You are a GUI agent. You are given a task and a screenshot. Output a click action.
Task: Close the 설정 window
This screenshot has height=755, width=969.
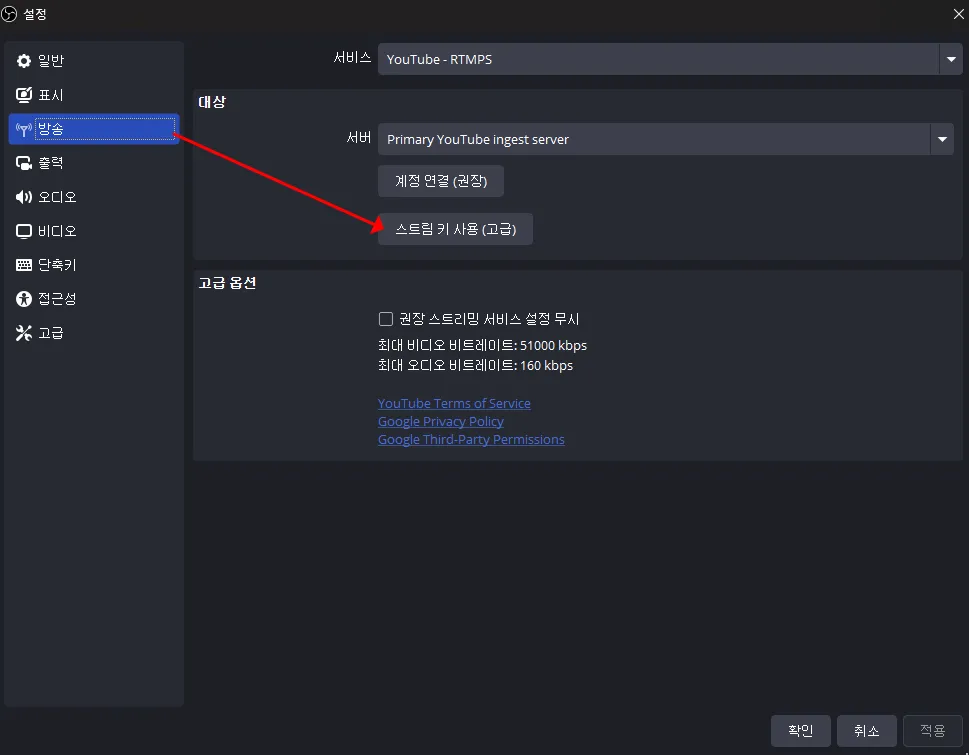click(958, 14)
